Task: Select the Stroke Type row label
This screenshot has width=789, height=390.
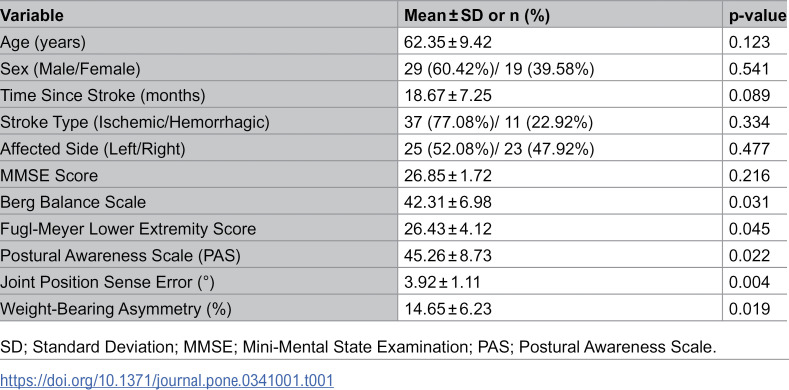Action: 135,122
